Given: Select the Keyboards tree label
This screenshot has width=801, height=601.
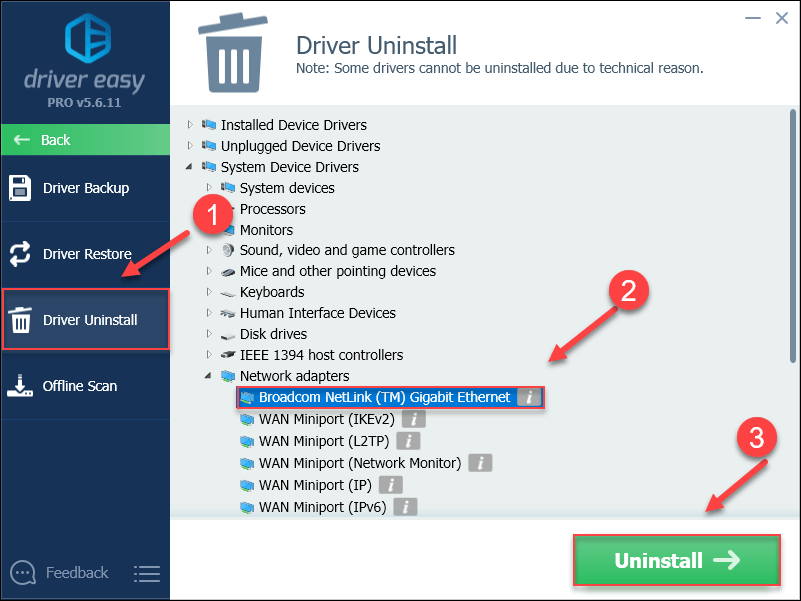Looking at the screenshot, I should [272, 292].
